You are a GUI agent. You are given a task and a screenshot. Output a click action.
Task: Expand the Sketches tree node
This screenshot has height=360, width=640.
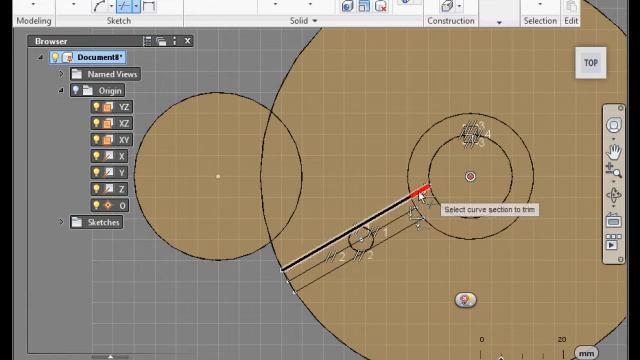pyautogui.click(x=61, y=222)
